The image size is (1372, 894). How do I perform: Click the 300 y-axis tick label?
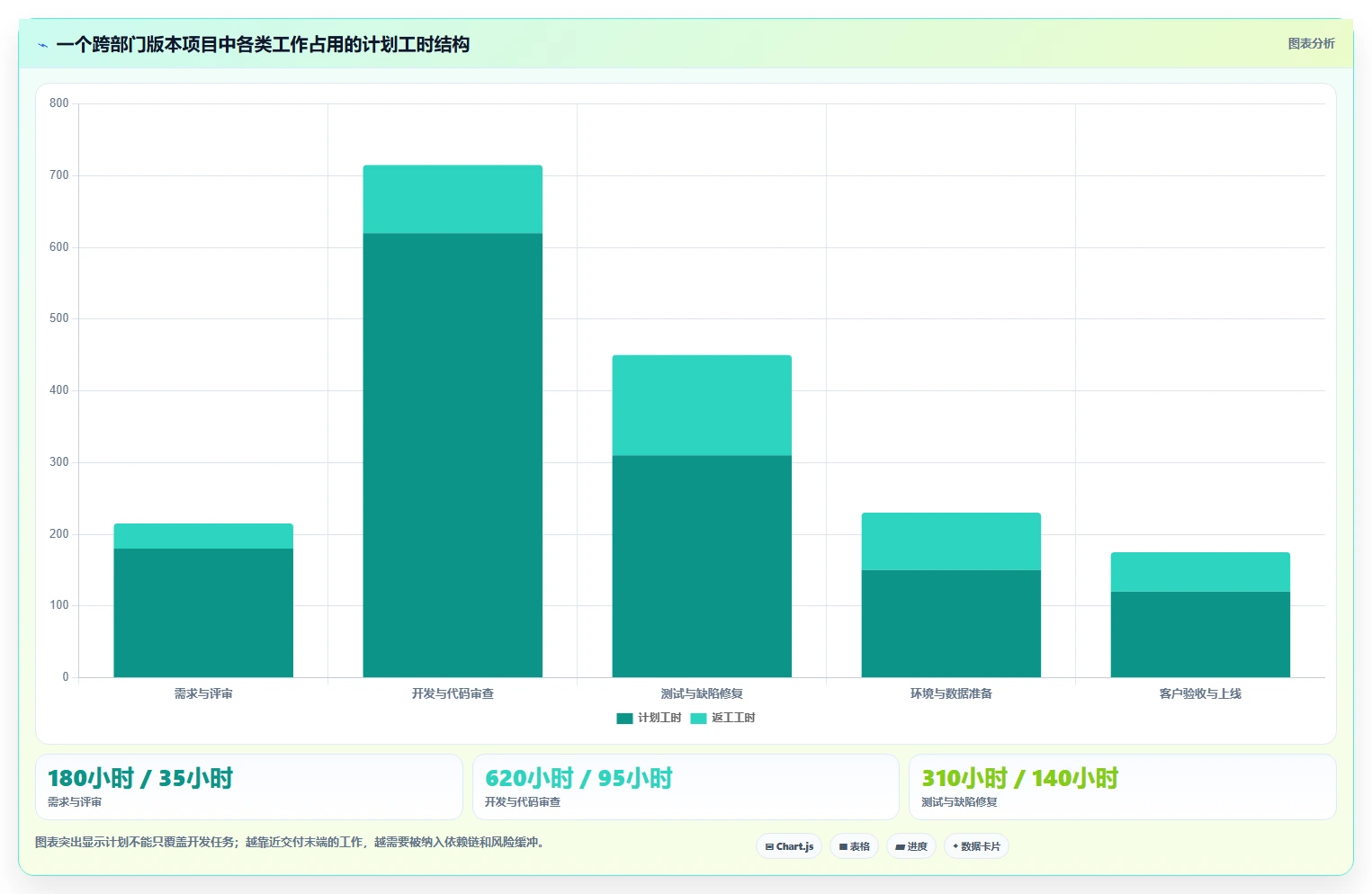(x=59, y=462)
